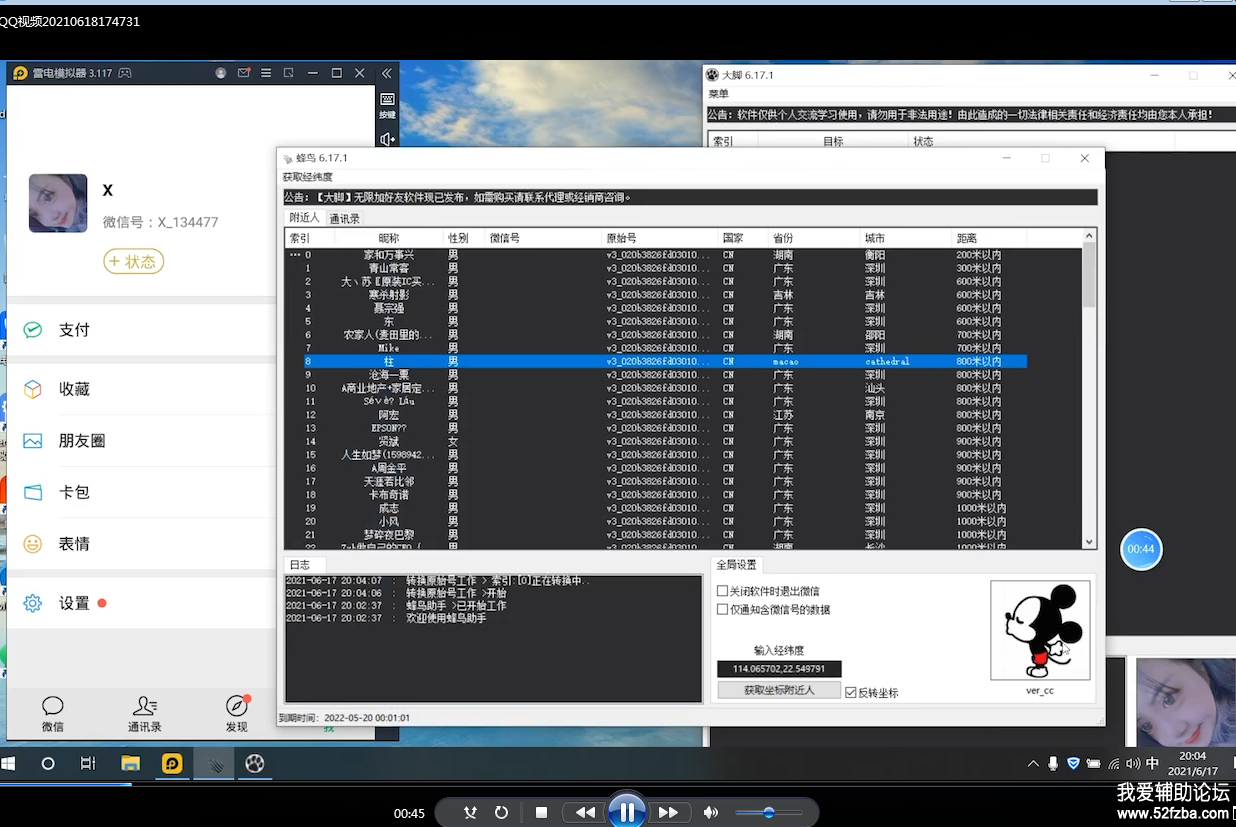The image size is (1236, 827).
Task: Mute the media player volume
Action: [x=710, y=813]
